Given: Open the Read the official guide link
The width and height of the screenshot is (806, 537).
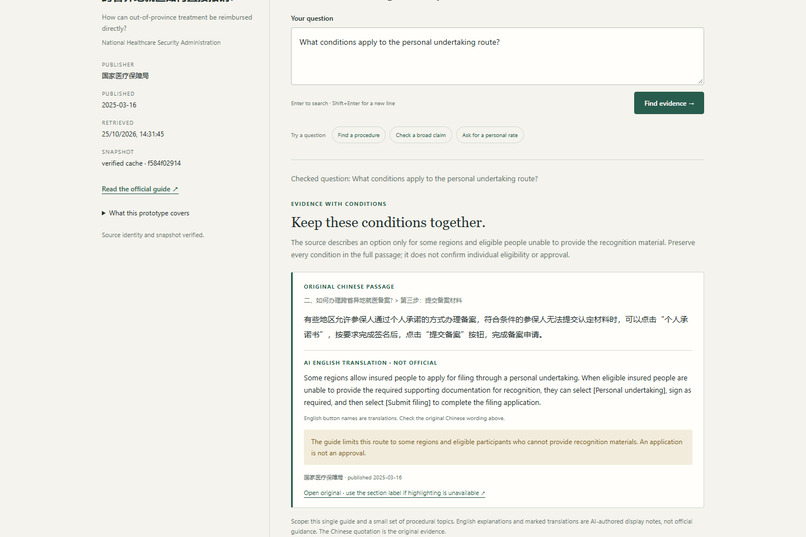Looking at the screenshot, I should [x=140, y=189].
